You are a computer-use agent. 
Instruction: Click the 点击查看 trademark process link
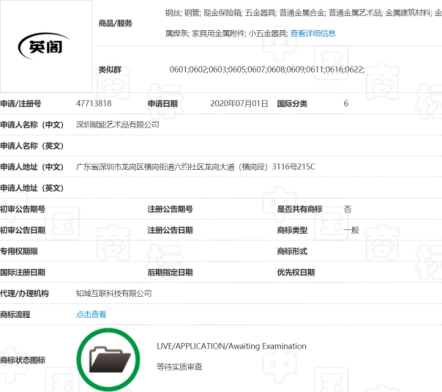click(x=91, y=314)
